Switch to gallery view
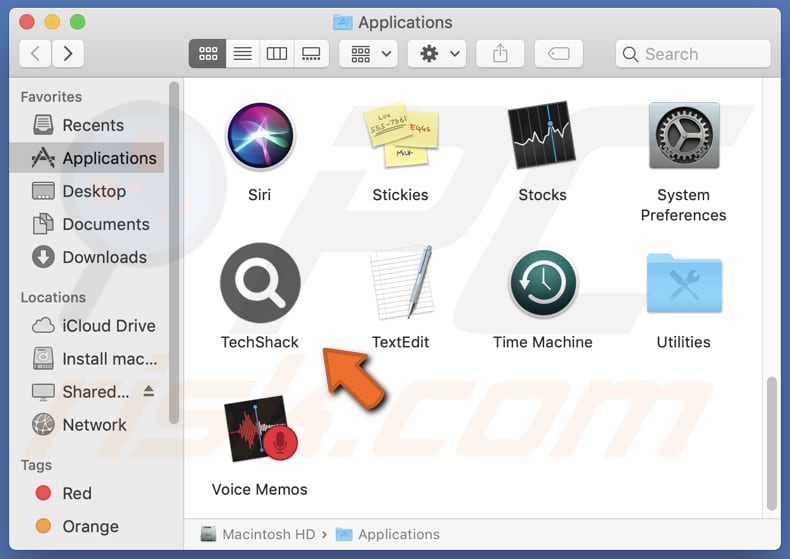The image size is (790, 559). click(311, 53)
